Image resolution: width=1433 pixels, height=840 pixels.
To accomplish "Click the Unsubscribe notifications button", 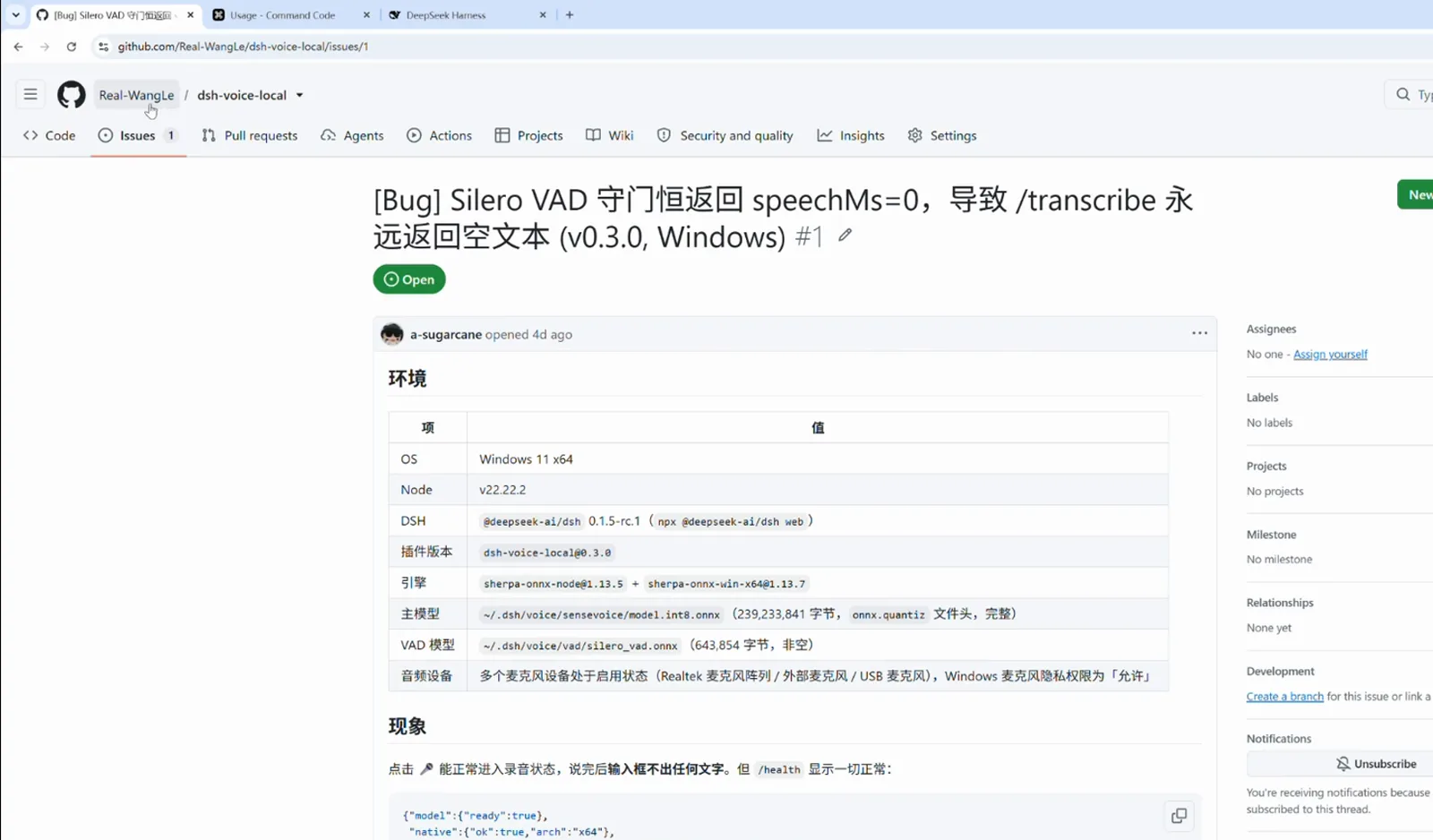I will point(1340,764).
